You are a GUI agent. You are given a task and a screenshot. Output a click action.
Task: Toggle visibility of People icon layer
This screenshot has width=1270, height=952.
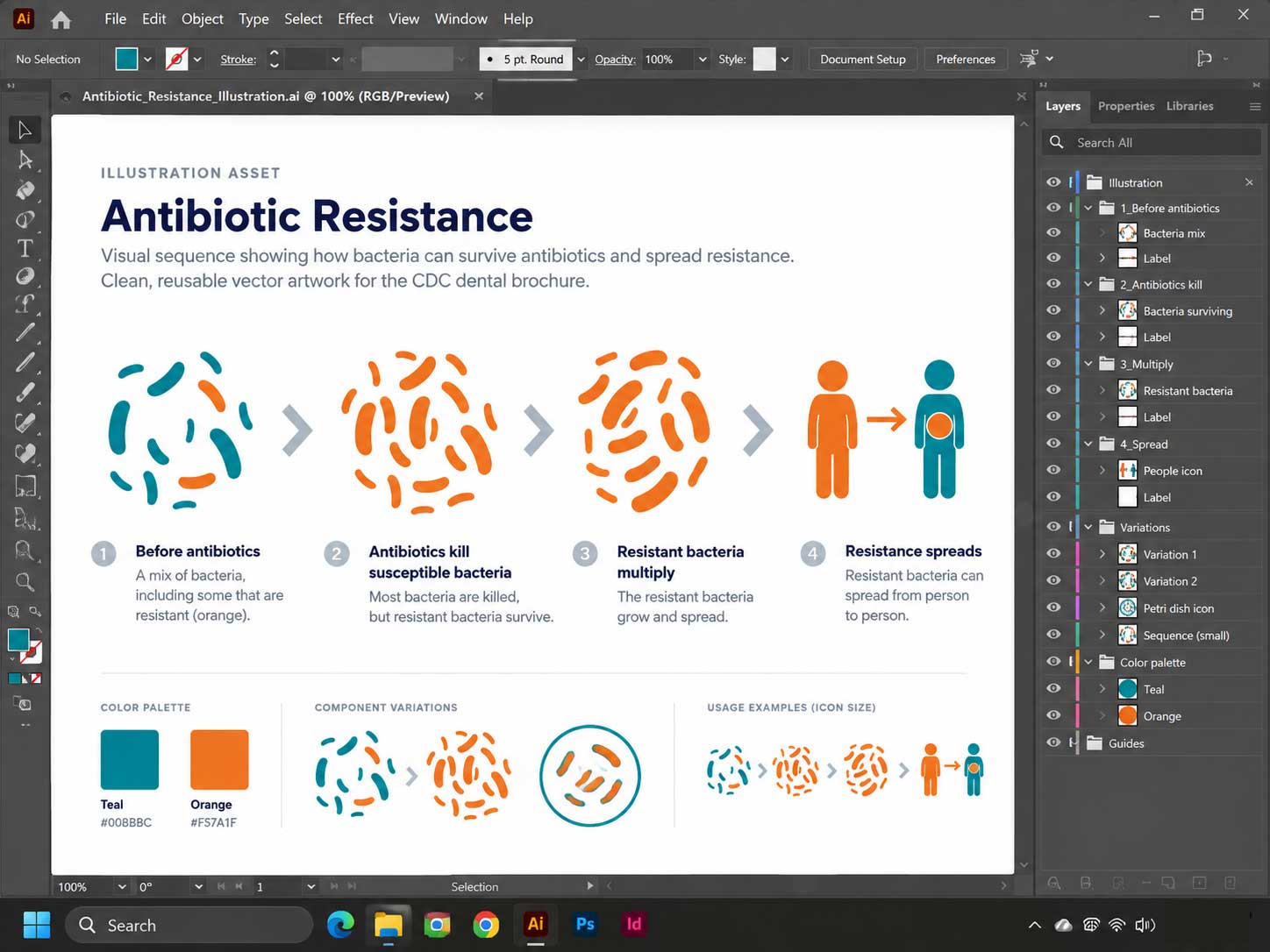pyautogui.click(x=1053, y=470)
